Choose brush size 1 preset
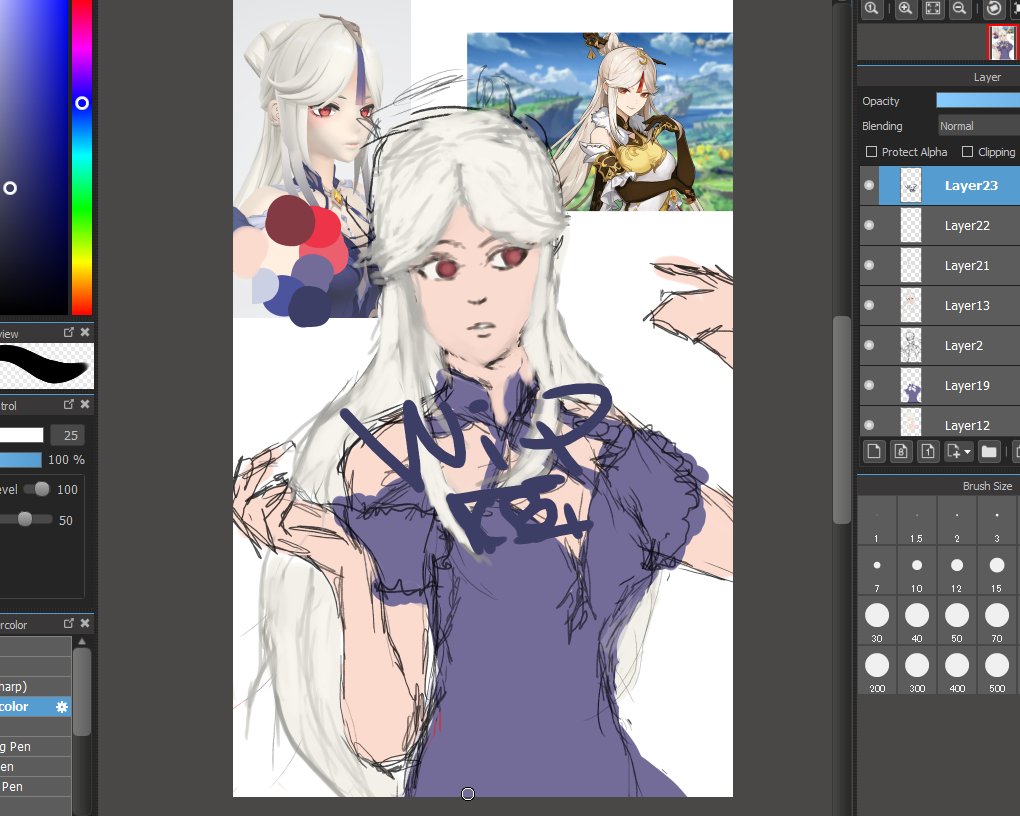The height and width of the screenshot is (816, 1020). pyautogui.click(x=877, y=521)
